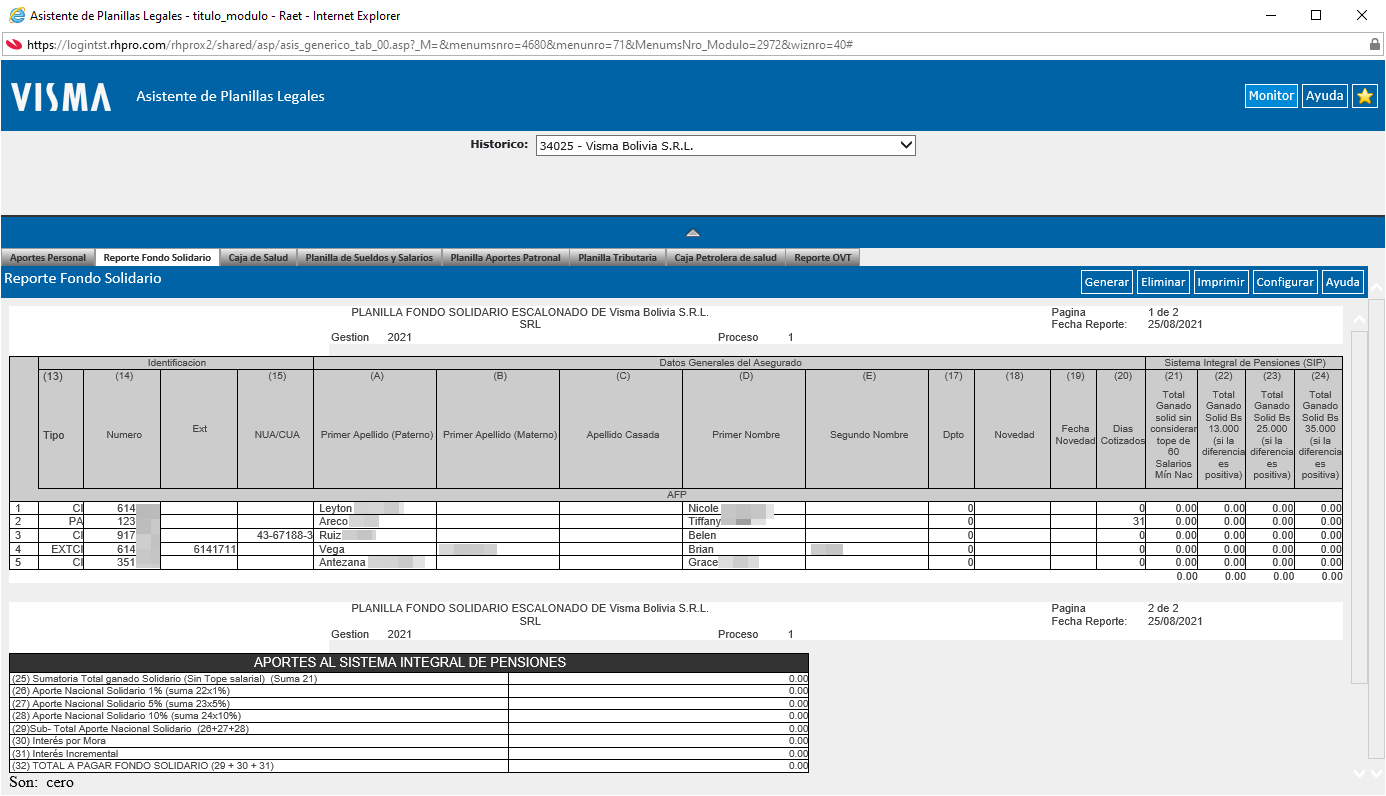1386x796 pixels.
Task: Select the Reporte Fondo Solidario tab
Action: 157,258
